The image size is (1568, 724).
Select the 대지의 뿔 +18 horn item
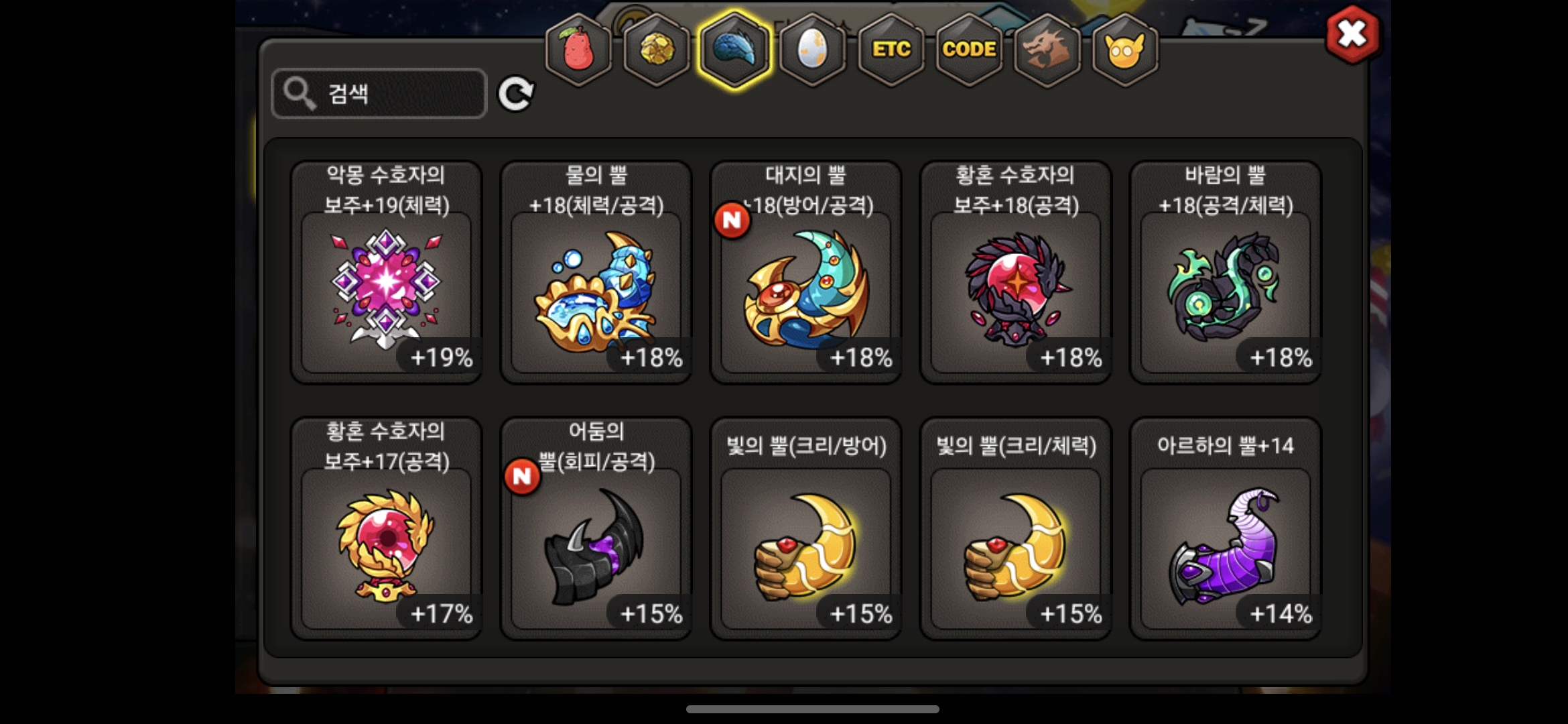coord(805,272)
